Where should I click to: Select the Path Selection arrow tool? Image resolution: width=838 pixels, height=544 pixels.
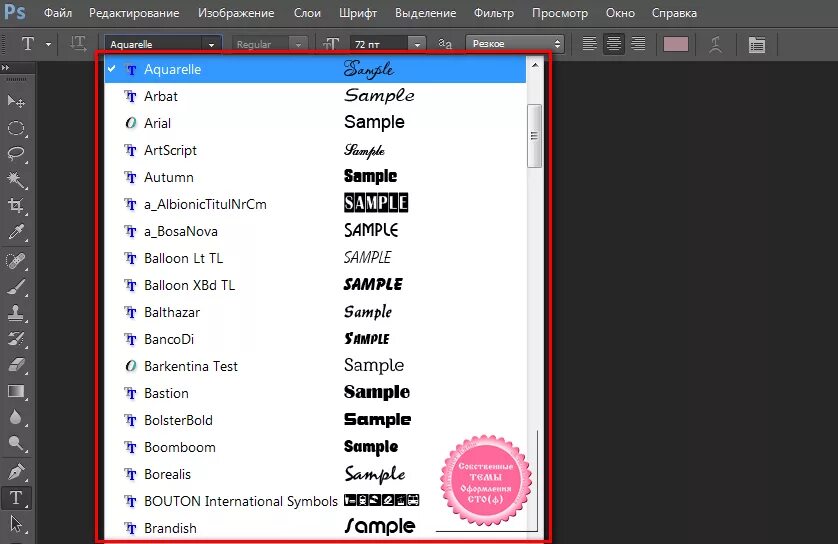pos(16,524)
